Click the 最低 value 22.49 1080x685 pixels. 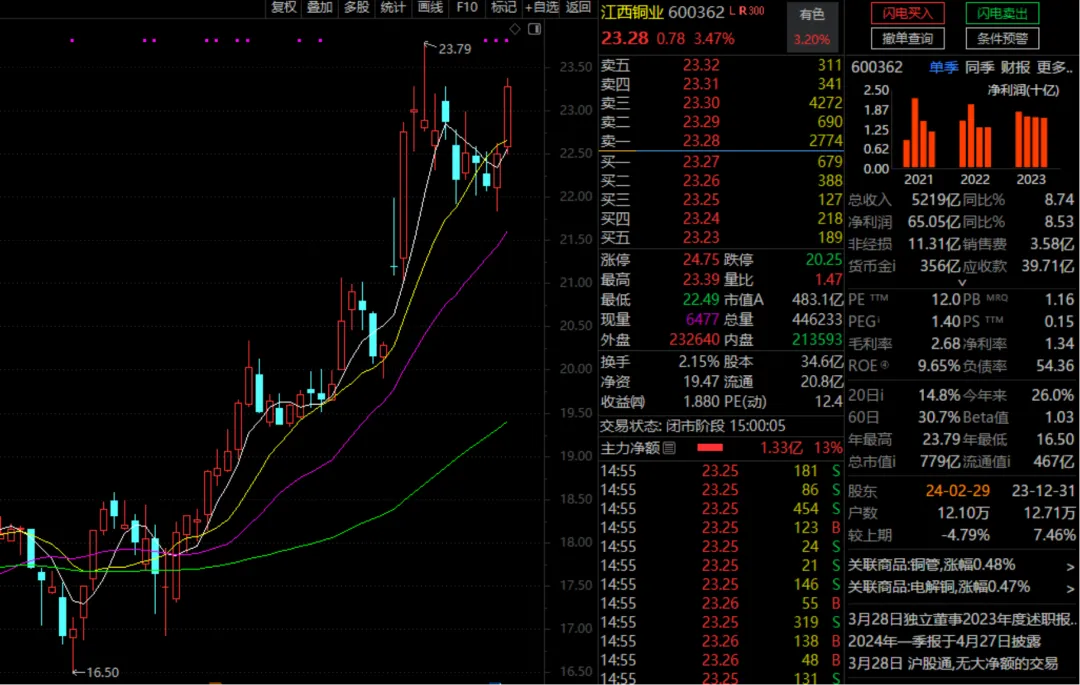coord(701,300)
